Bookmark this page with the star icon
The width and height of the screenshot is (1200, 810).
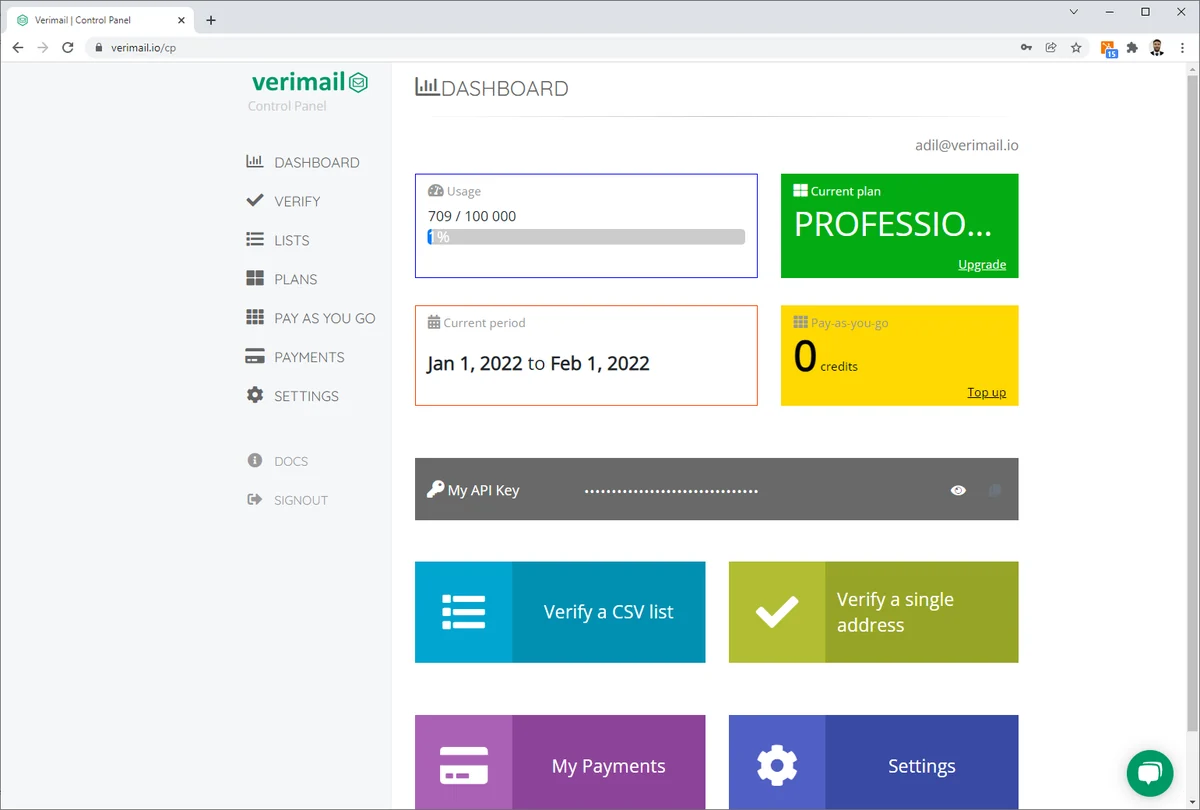[x=1076, y=47]
